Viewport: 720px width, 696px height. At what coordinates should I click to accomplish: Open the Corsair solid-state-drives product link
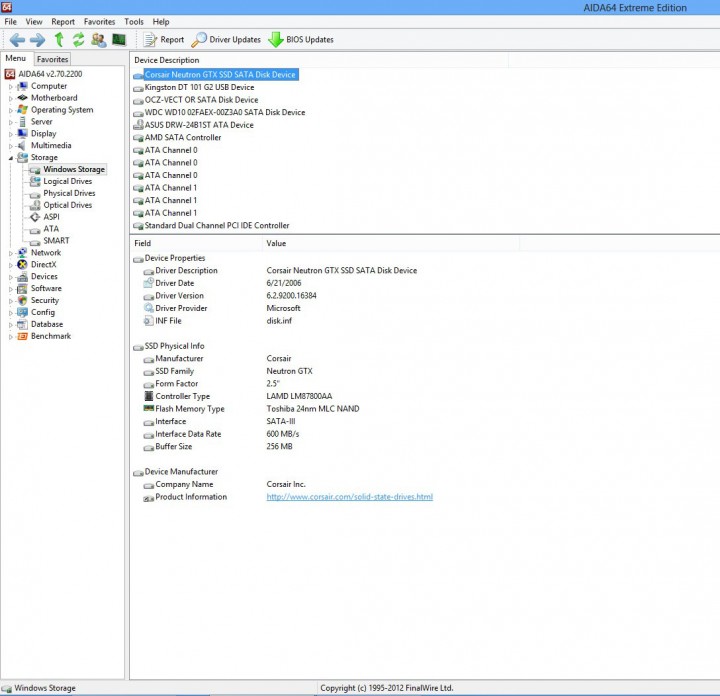pos(349,497)
